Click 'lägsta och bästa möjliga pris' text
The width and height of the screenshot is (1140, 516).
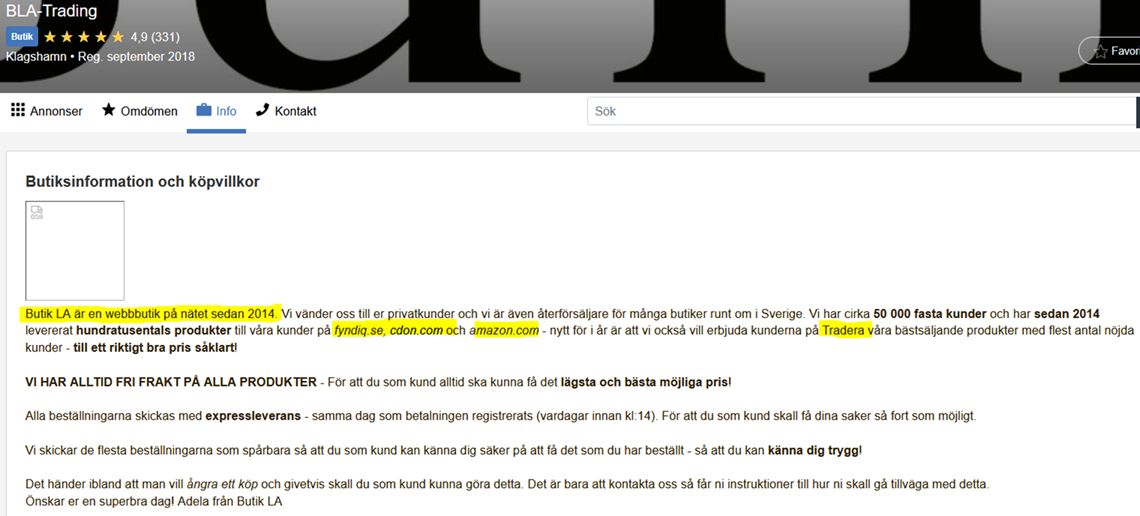(644, 382)
